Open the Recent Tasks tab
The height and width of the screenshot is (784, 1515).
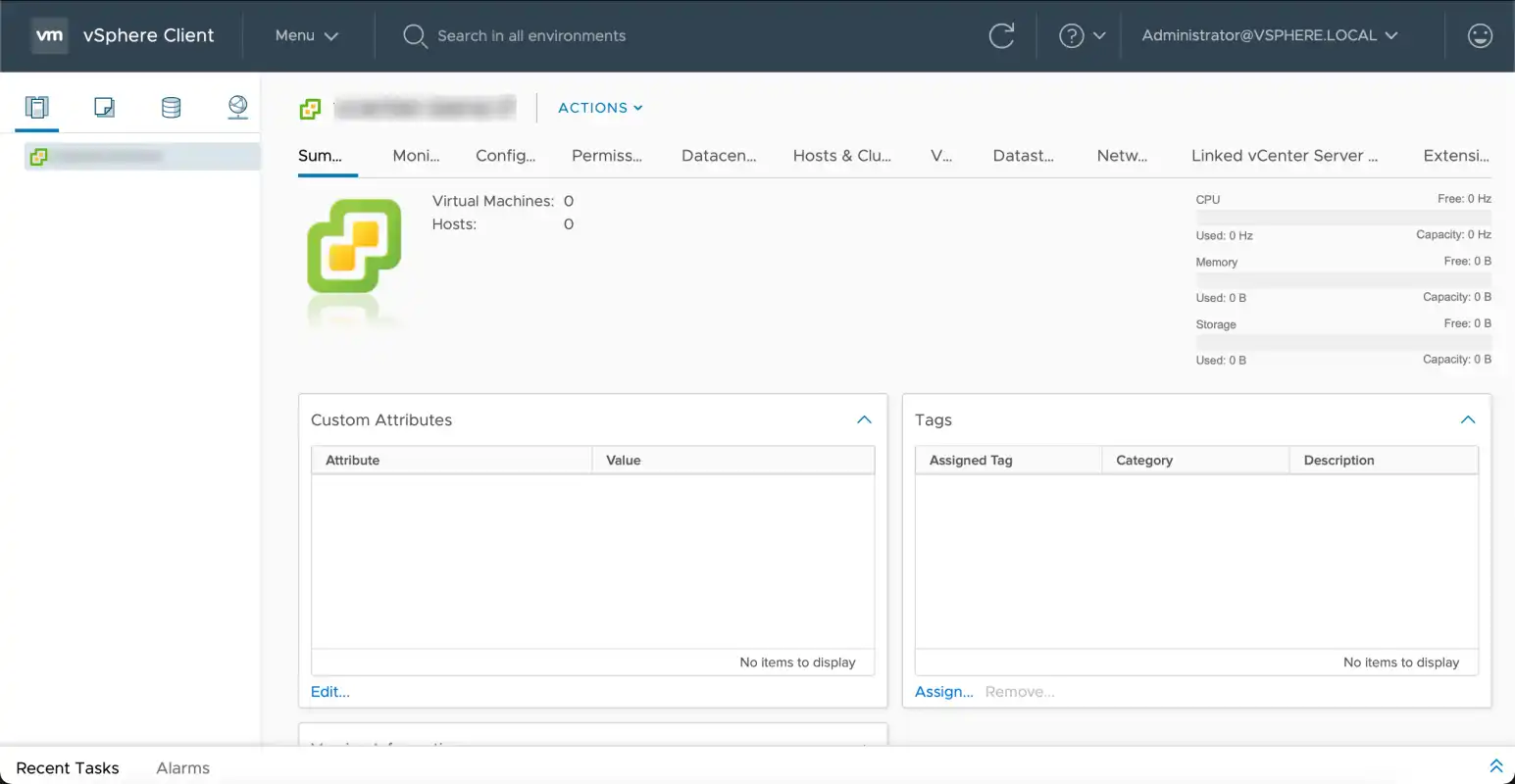pos(68,768)
